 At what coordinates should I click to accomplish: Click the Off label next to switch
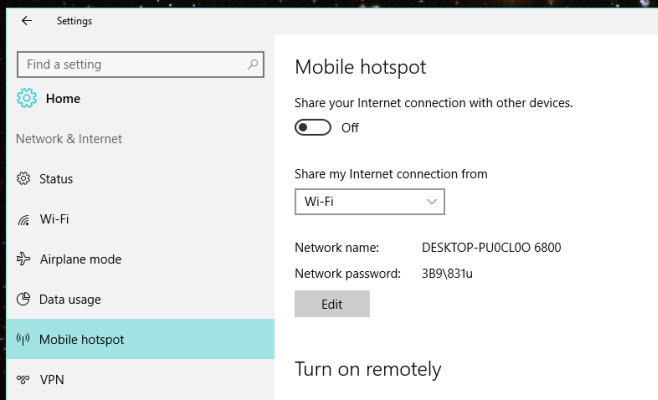pyautogui.click(x=350, y=128)
